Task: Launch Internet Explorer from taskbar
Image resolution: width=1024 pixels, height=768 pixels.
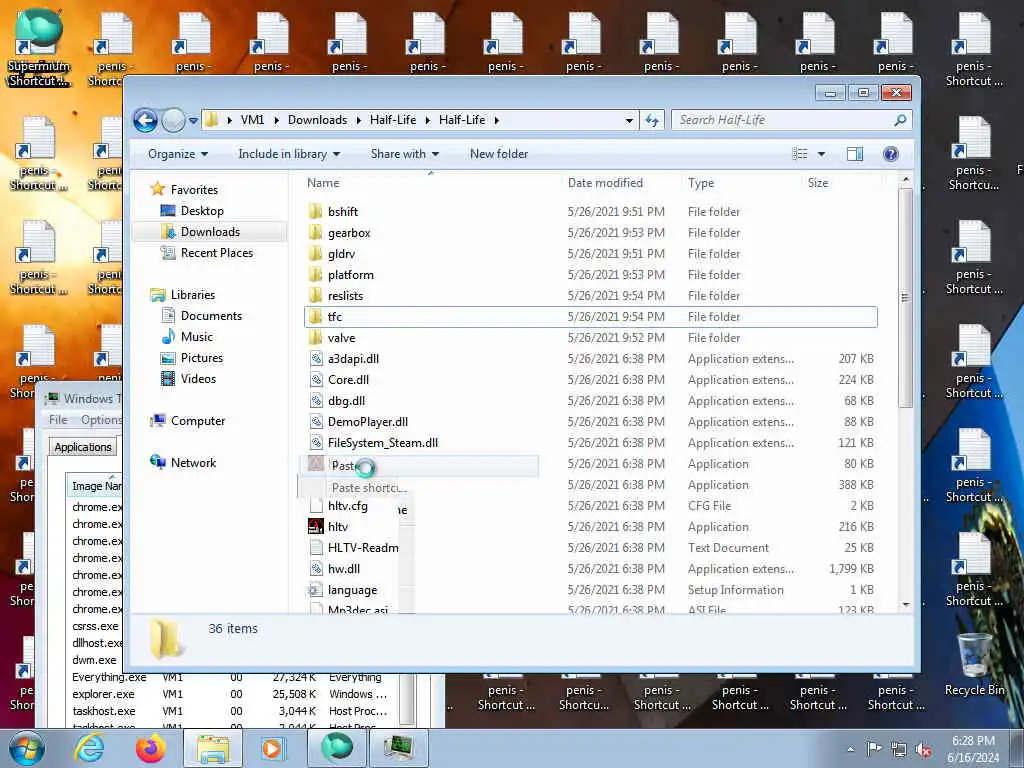Action: 89,748
